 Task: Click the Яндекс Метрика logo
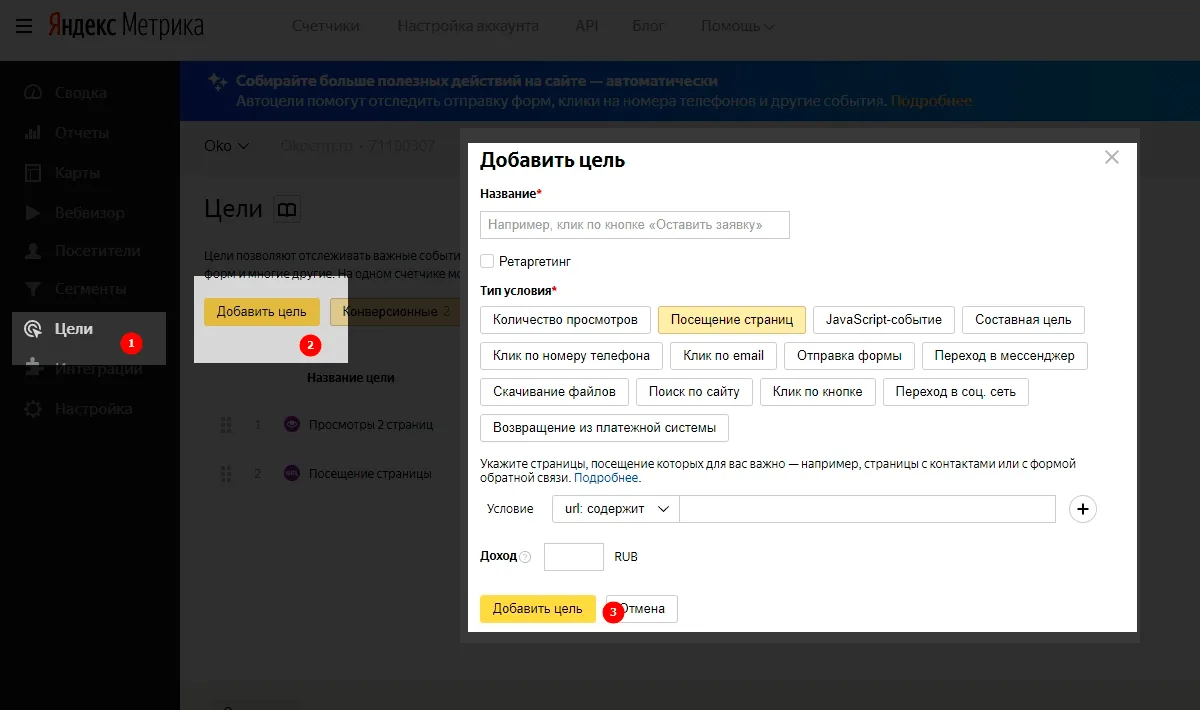pos(126,26)
